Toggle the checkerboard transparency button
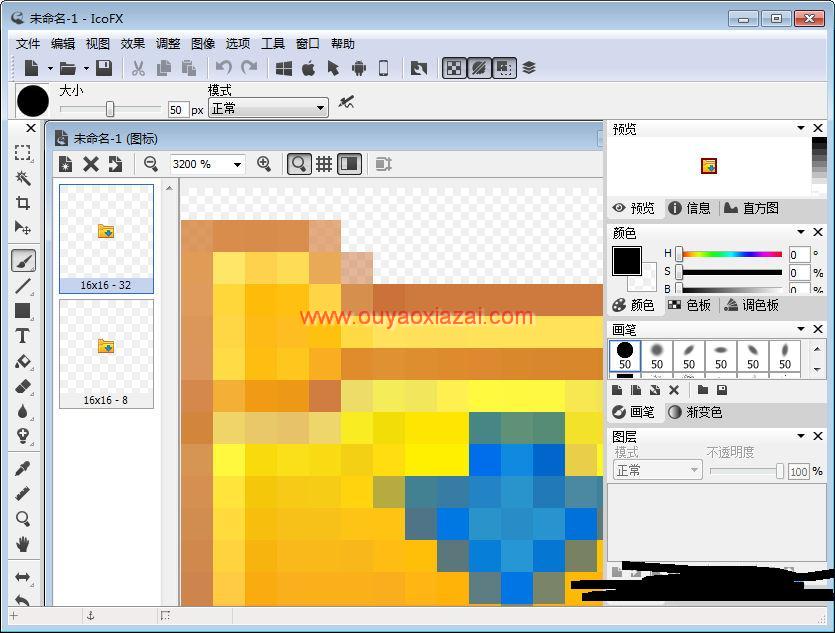Screen dimensions: 835x633 pos(454,68)
